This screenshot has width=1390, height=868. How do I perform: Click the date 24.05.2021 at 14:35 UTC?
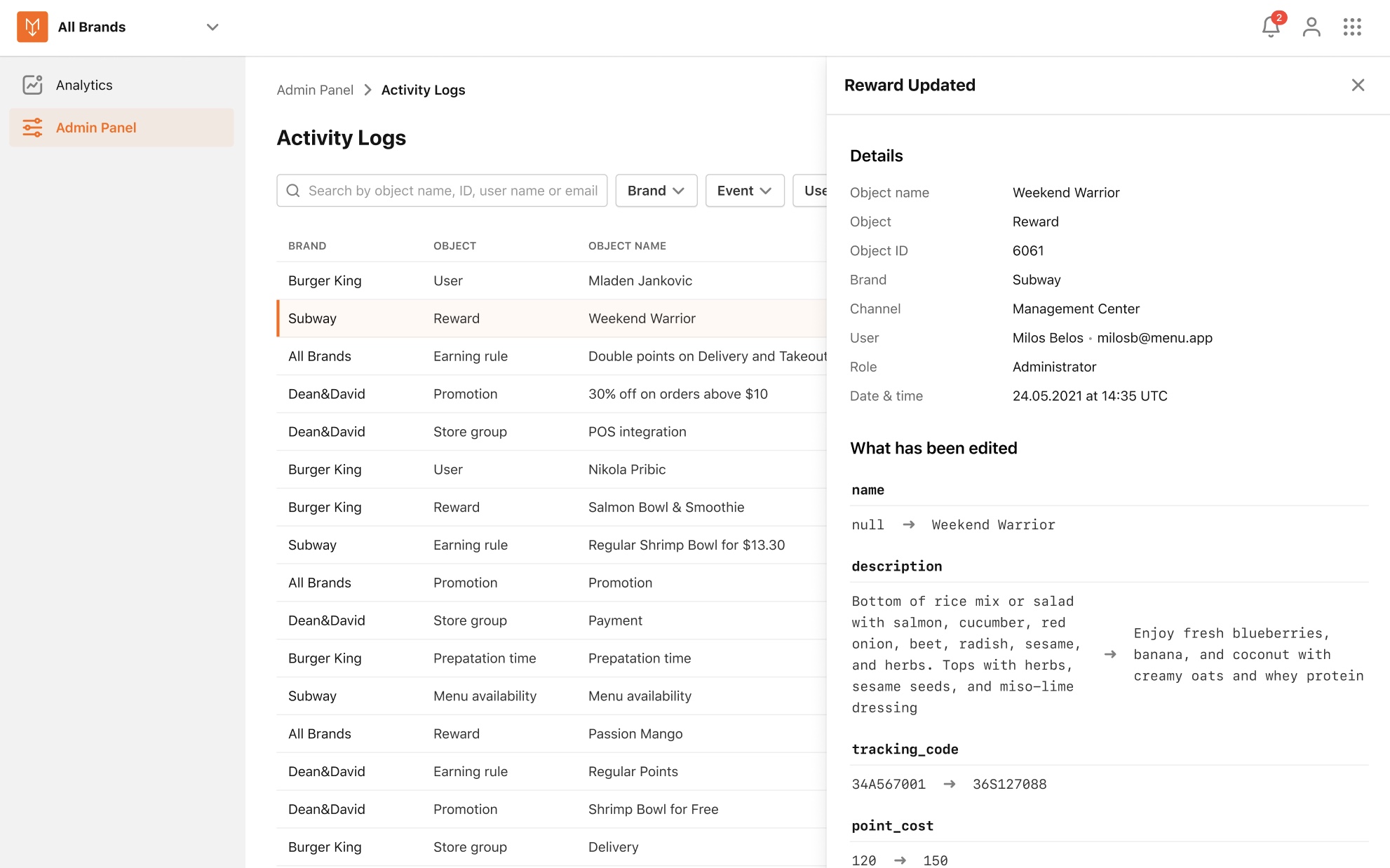tap(1090, 396)
